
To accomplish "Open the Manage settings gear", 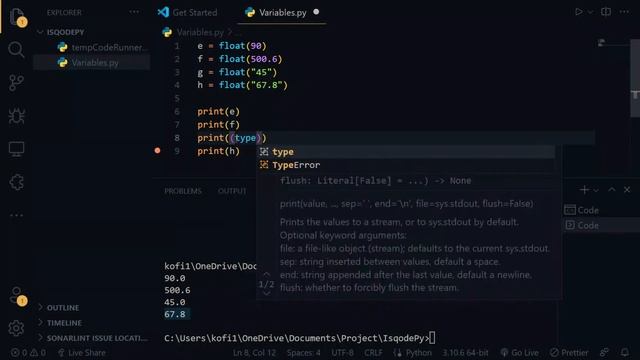I will click(16, 328).
